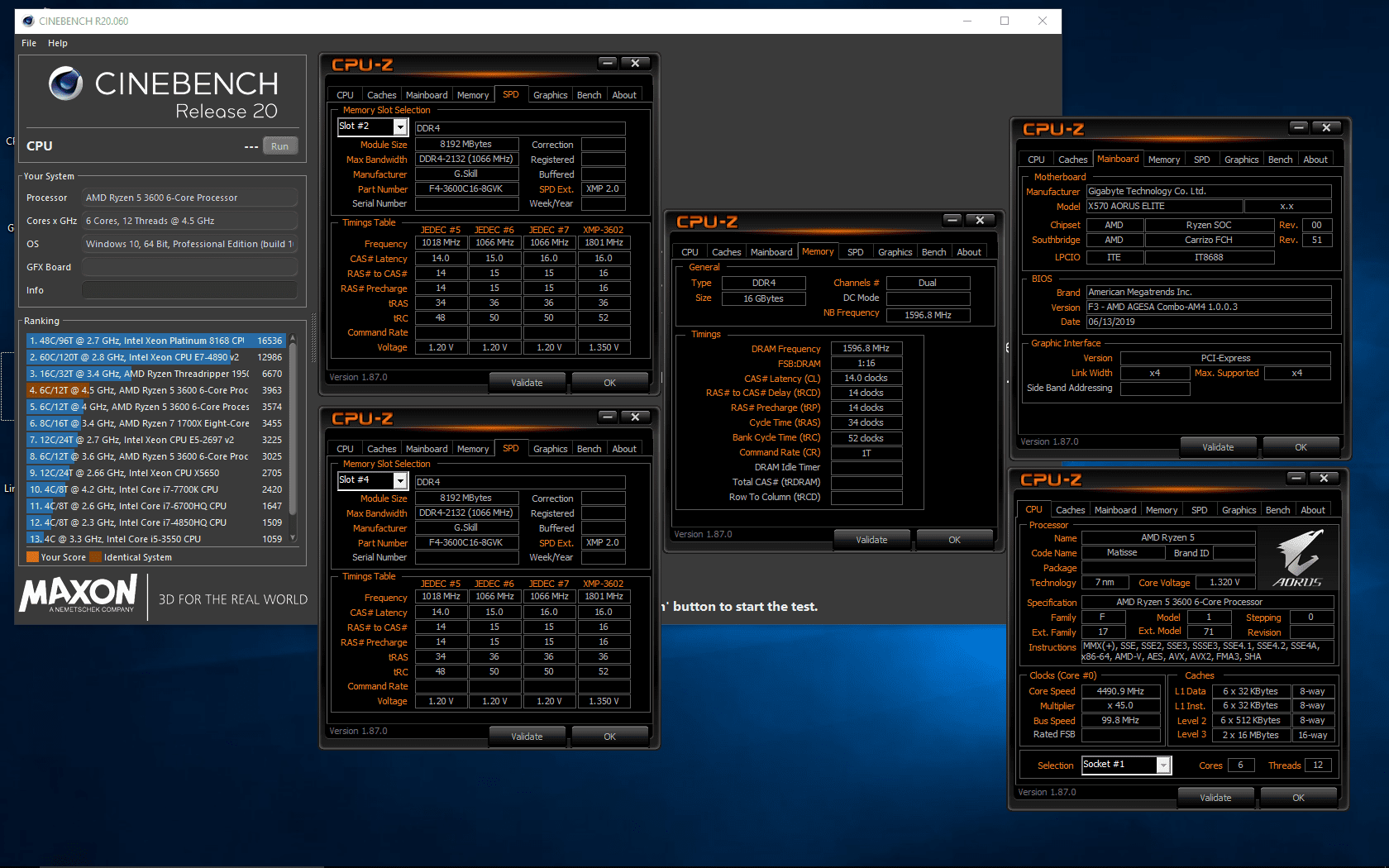Screen dimensions: 1389x868
Task: Select highlighted ranking row with score 3963
Action: click(155, 390)
